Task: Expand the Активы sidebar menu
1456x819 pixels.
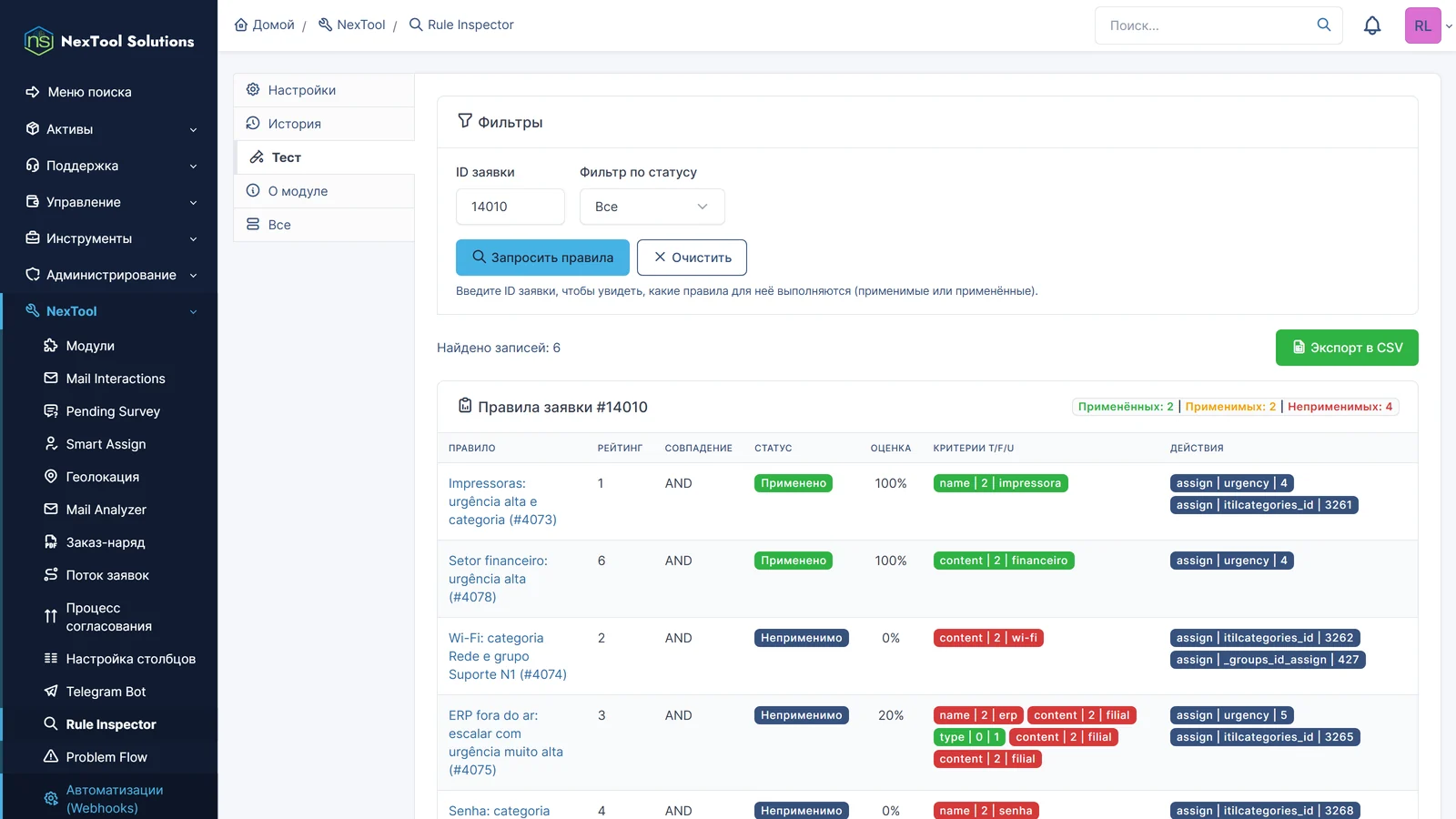Action: coord(111,129)
